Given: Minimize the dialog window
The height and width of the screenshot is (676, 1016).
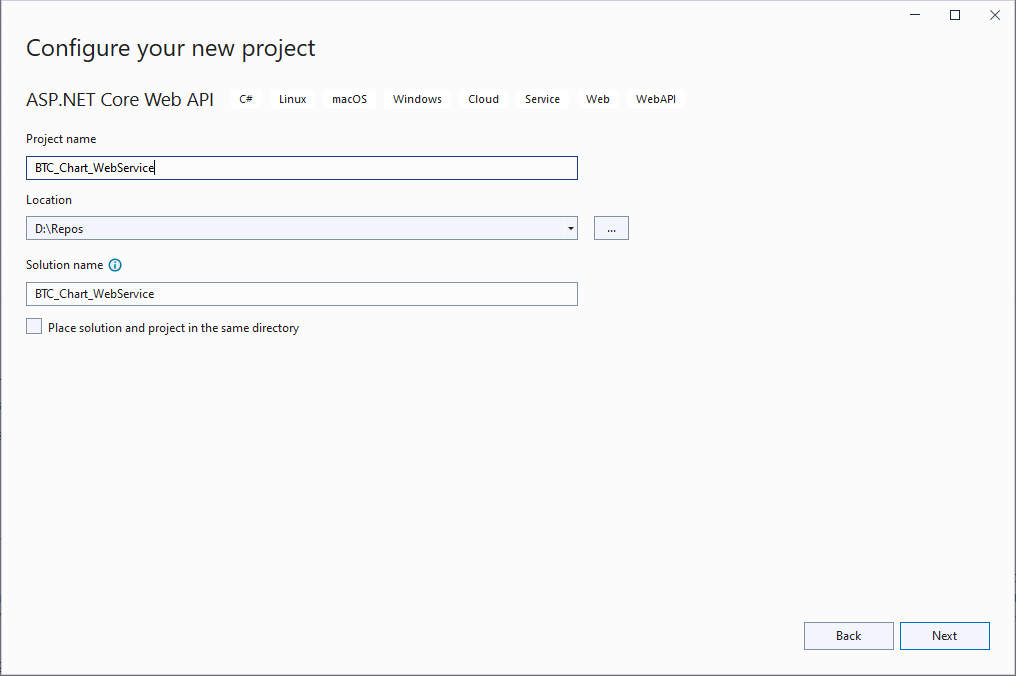Looking at the screenshot, I should click(915, 15).
